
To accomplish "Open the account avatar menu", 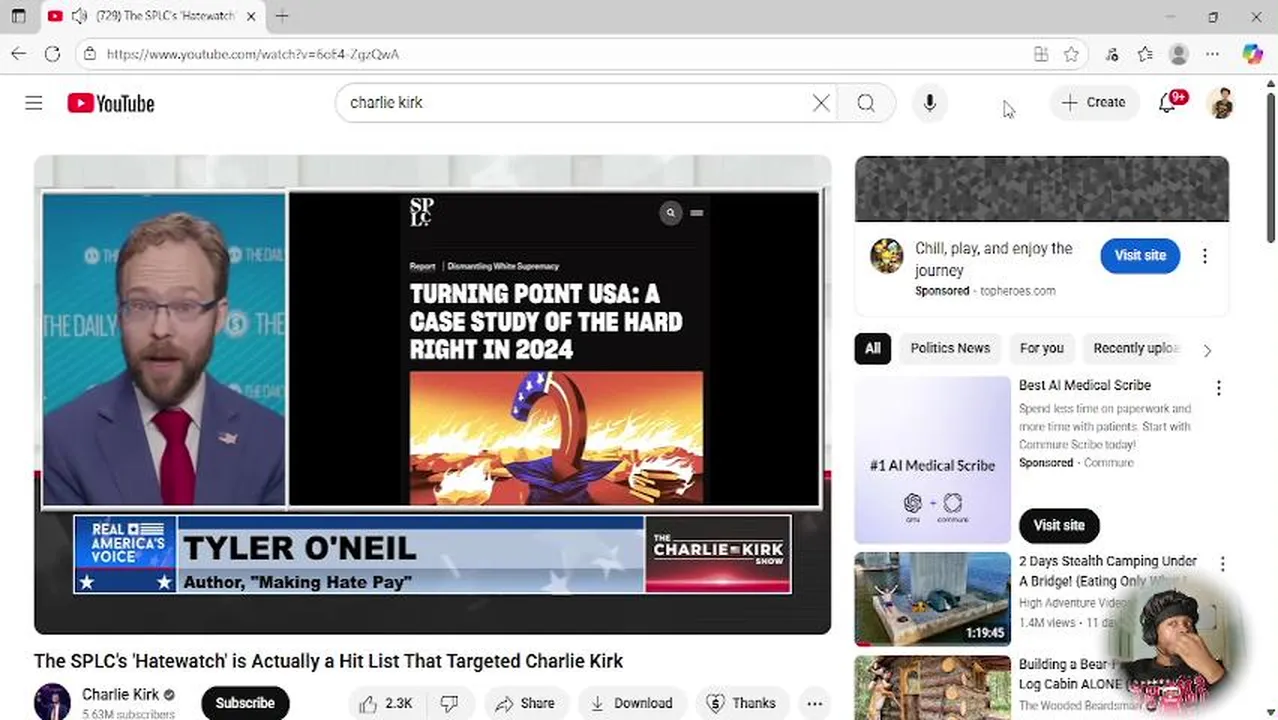I will (1221, 103).
